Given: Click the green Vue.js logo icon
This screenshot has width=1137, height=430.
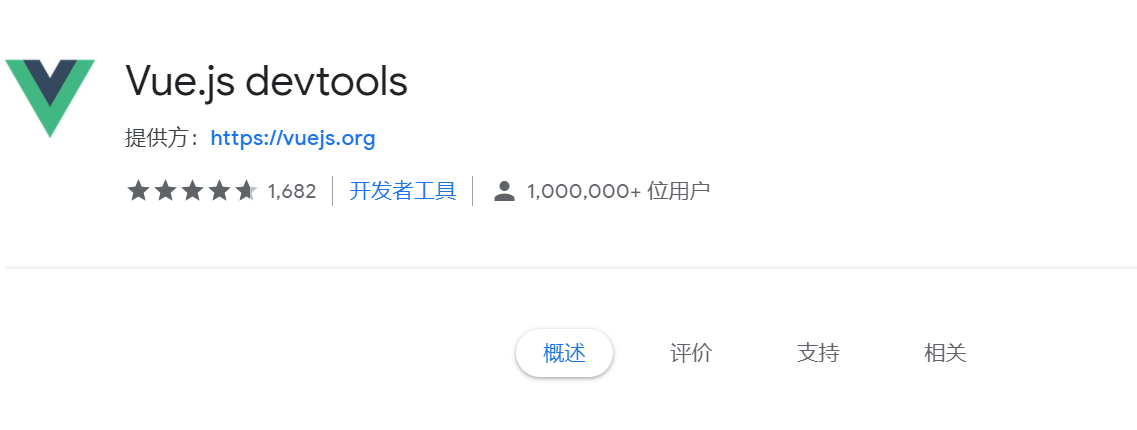Looking at the screenshot, I should pyautogui.click(x=50, y=98).
